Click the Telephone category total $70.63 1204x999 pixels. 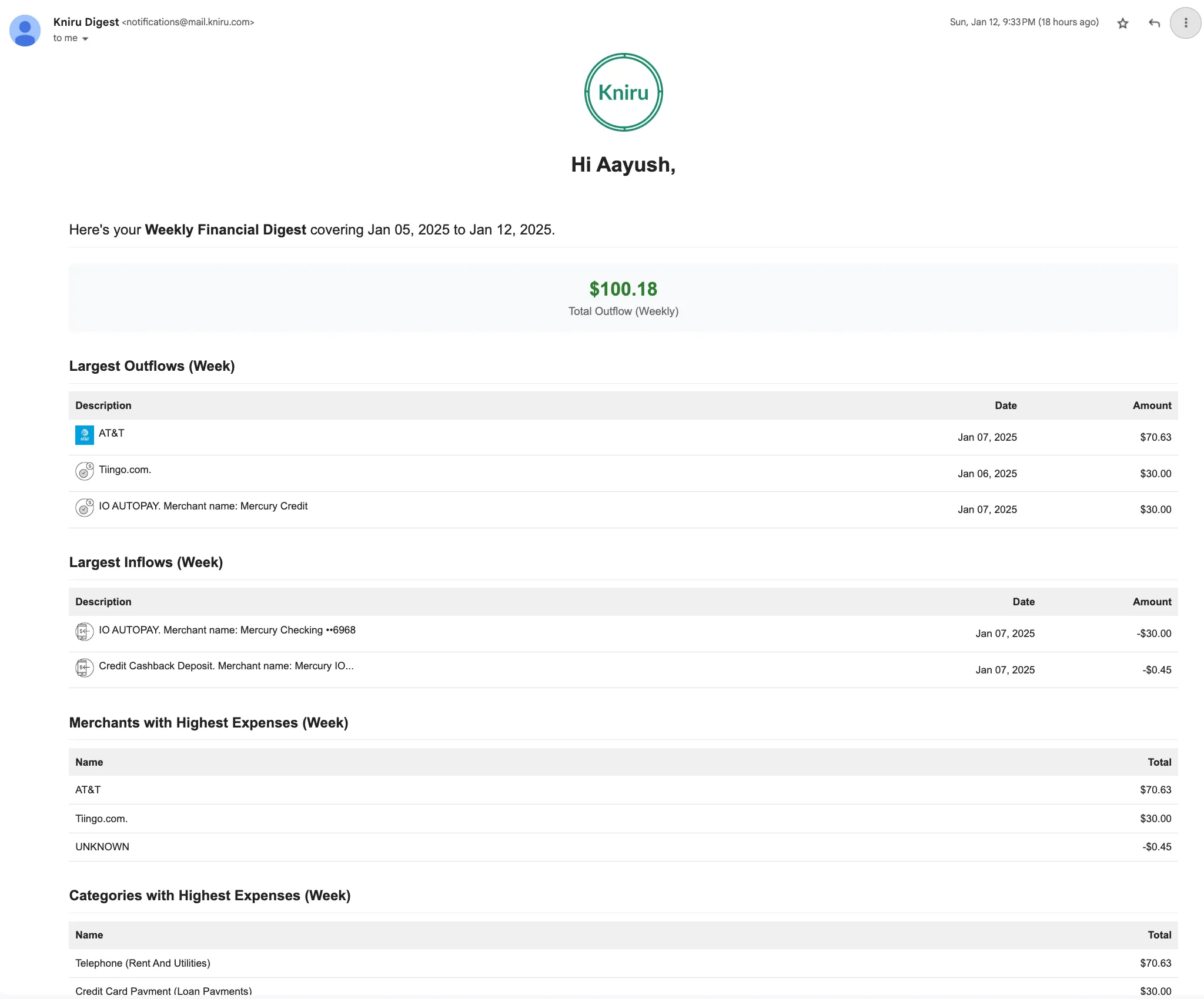coord(1155,963)
